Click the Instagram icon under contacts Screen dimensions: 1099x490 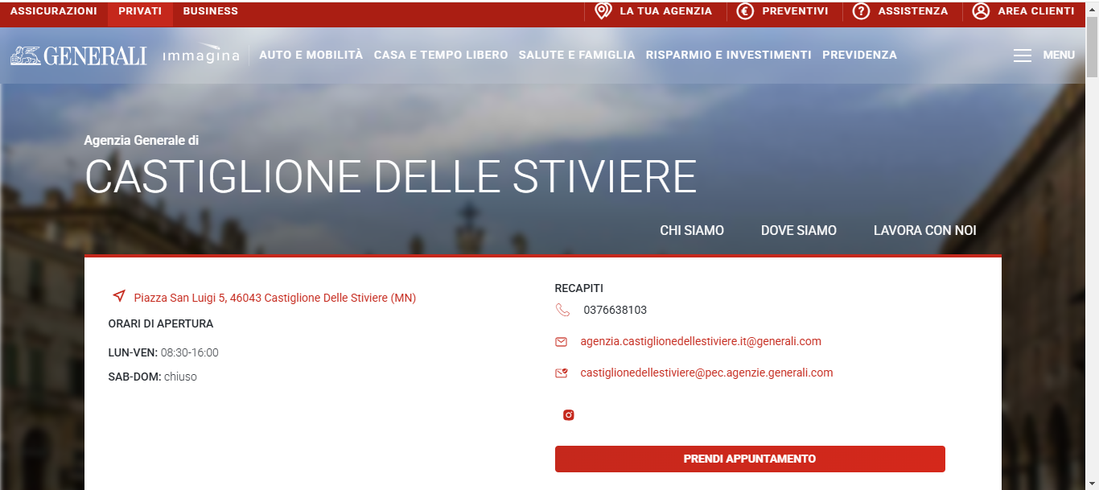(568, 415)
